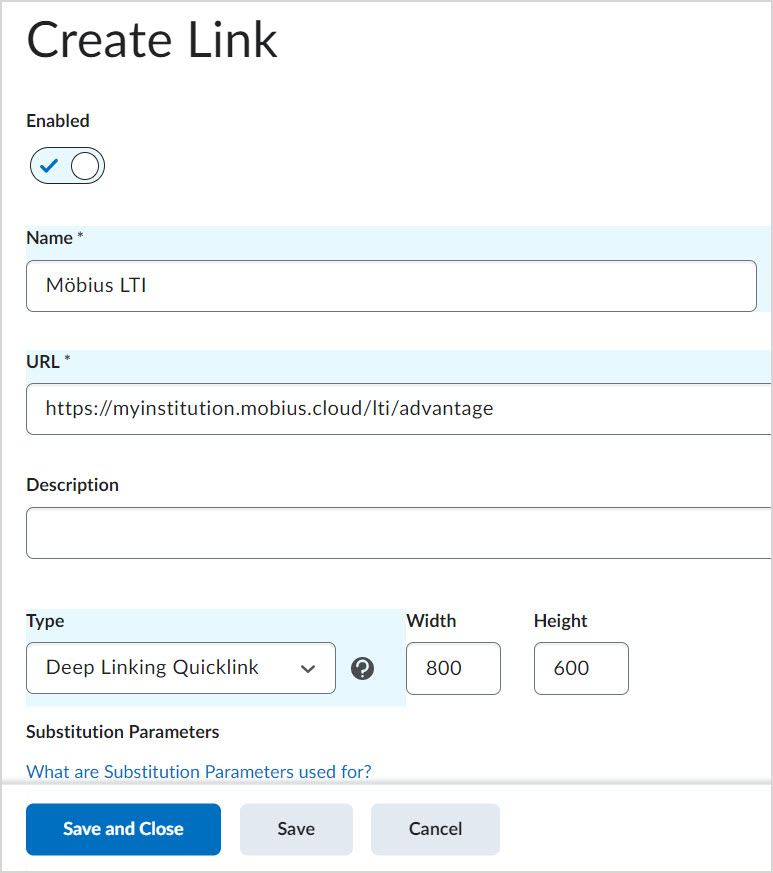Click the Width field showing 800
Image resolution: width=773 pixels, height=873 pixels.
453,668
